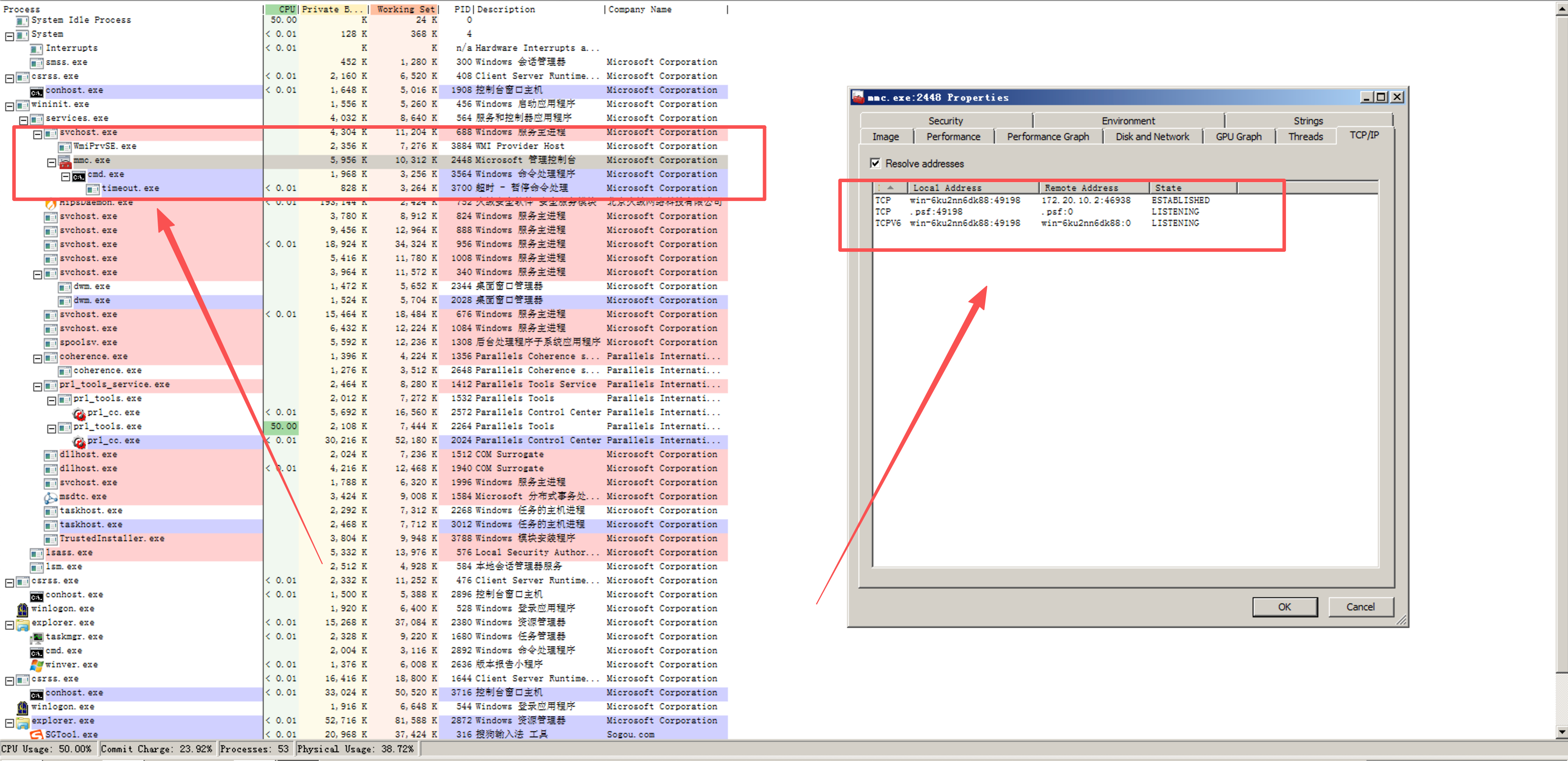Screen dimensions: 1568x761
Task: Collapse the prl_tools_service.exe tree node
Action: (x=37, y=386)
